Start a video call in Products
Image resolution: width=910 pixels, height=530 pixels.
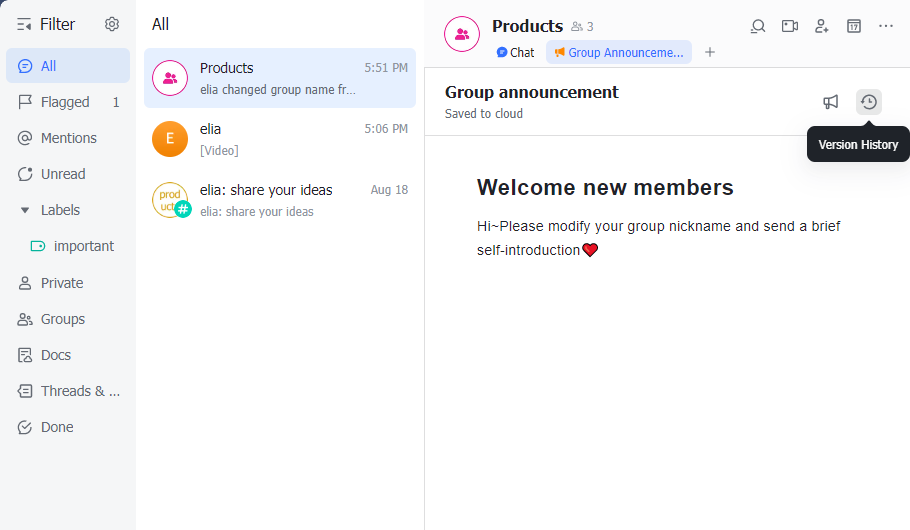(x=790, y=26)
